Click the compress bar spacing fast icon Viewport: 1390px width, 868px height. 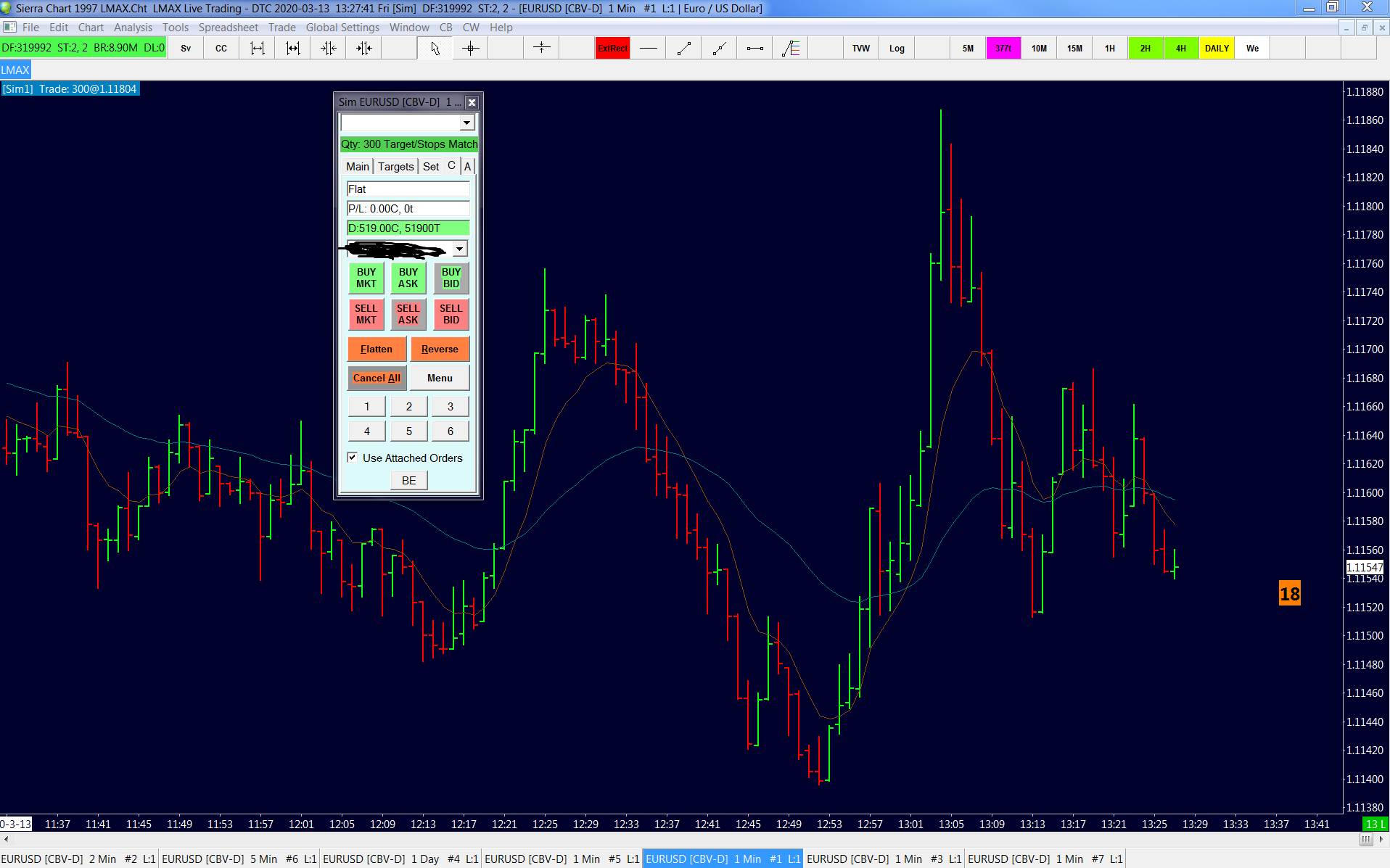point(363,49)
